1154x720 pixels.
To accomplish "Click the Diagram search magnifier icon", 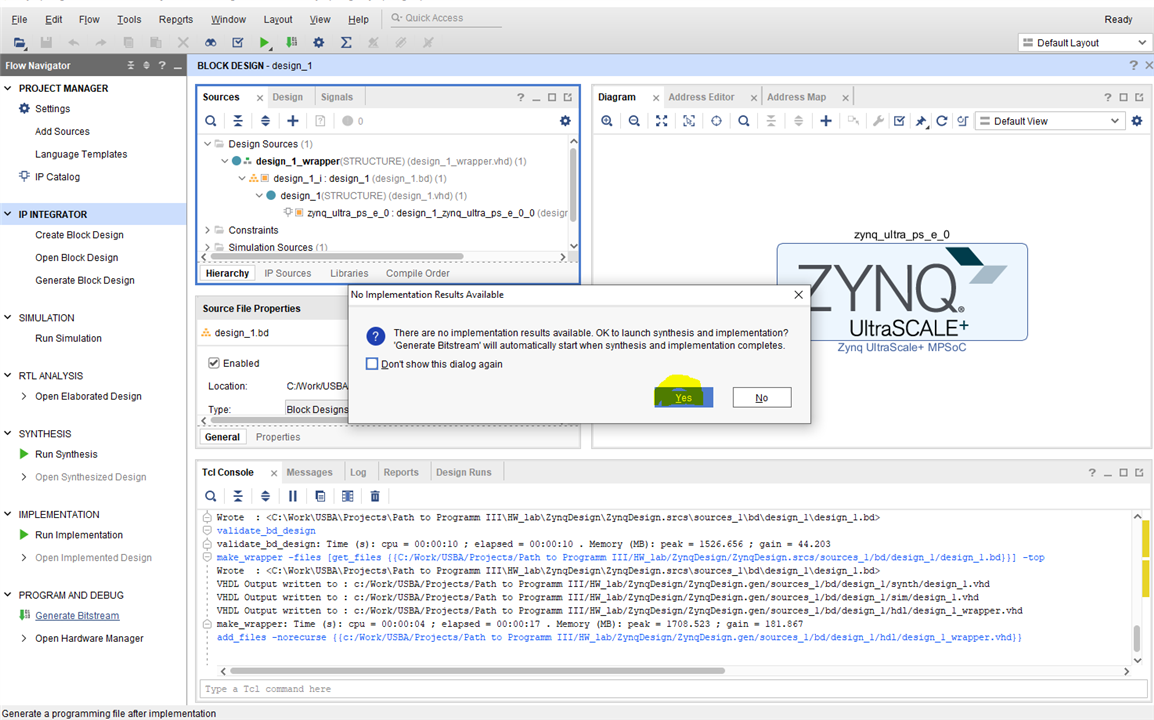I will (743, 121).
